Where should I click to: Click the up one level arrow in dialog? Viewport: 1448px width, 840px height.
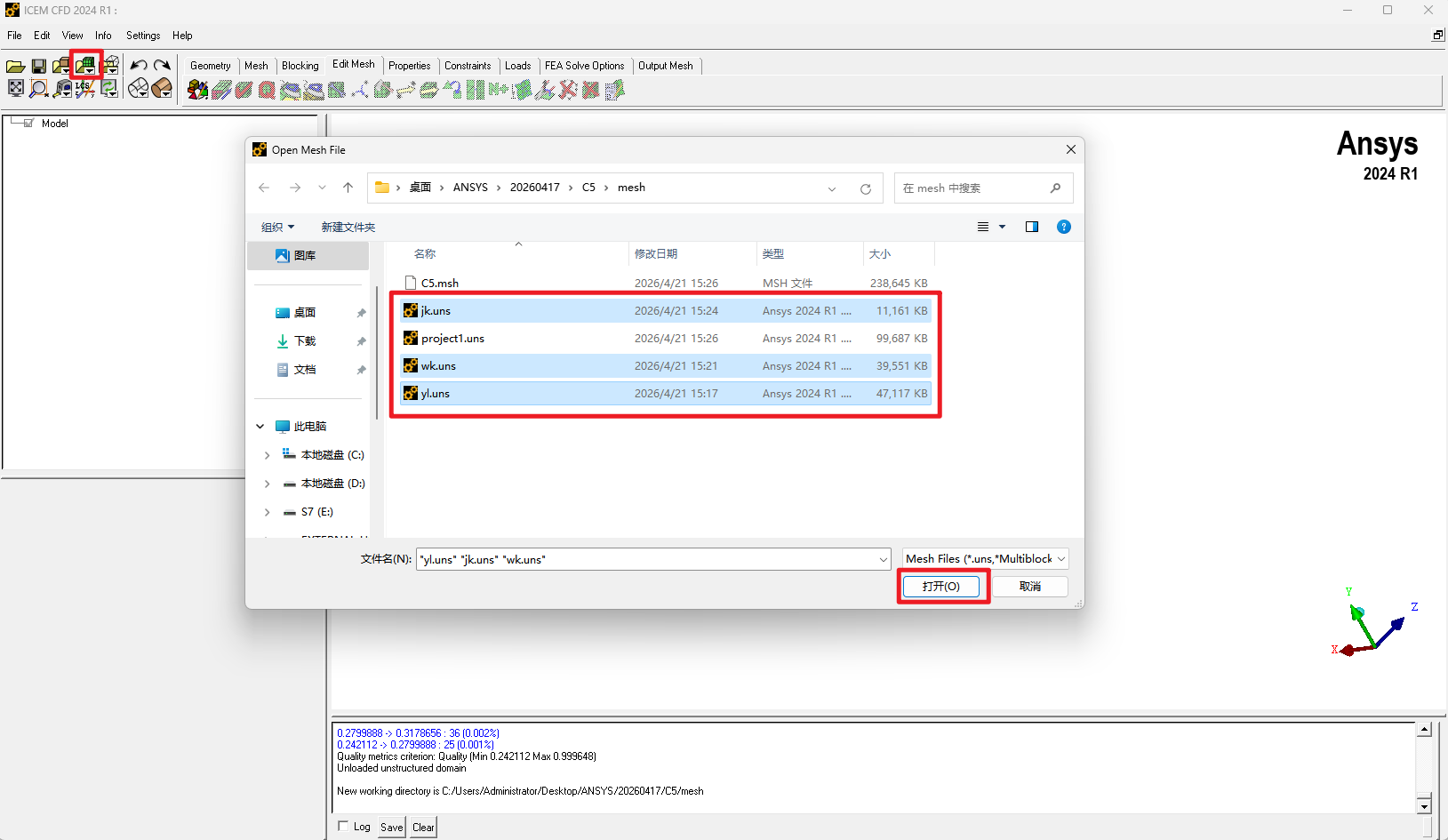(x=348, y=188)
